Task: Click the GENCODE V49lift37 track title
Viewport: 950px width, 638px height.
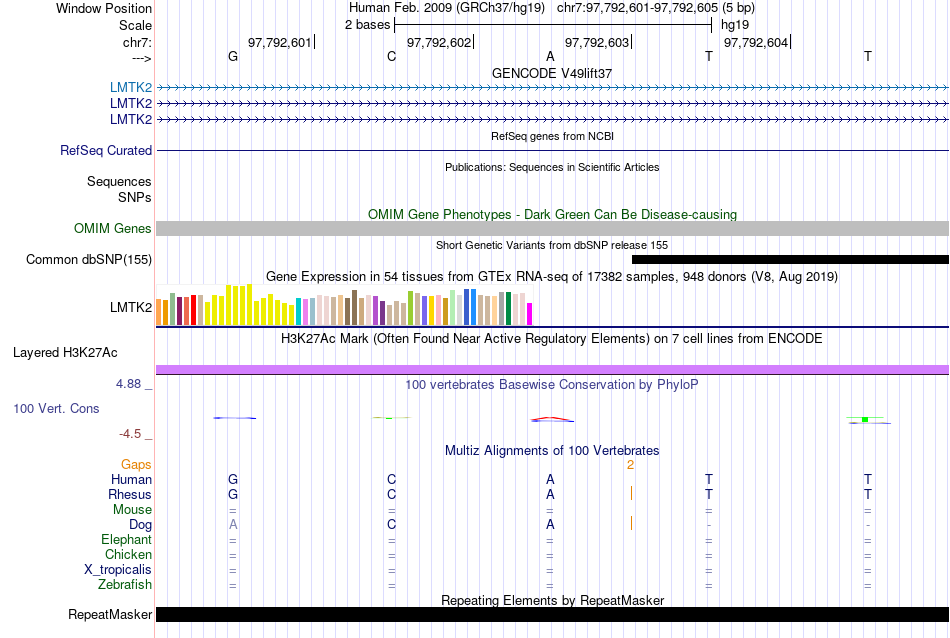Action: (552, 73)
